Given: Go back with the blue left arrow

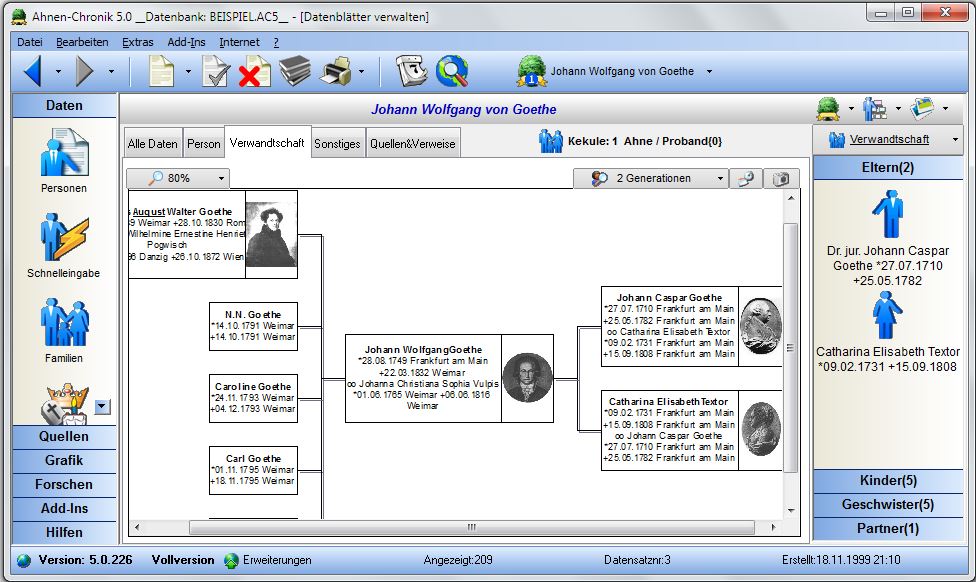Looking at the screenshot, I should (34, 71).
